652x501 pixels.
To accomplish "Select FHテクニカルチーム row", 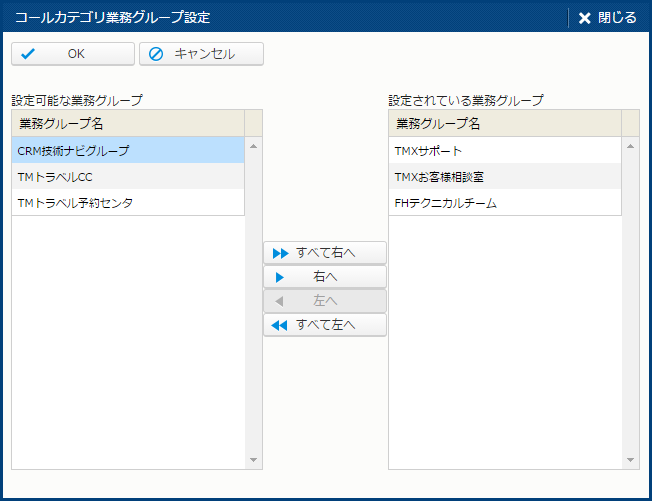I will (504, 203).
